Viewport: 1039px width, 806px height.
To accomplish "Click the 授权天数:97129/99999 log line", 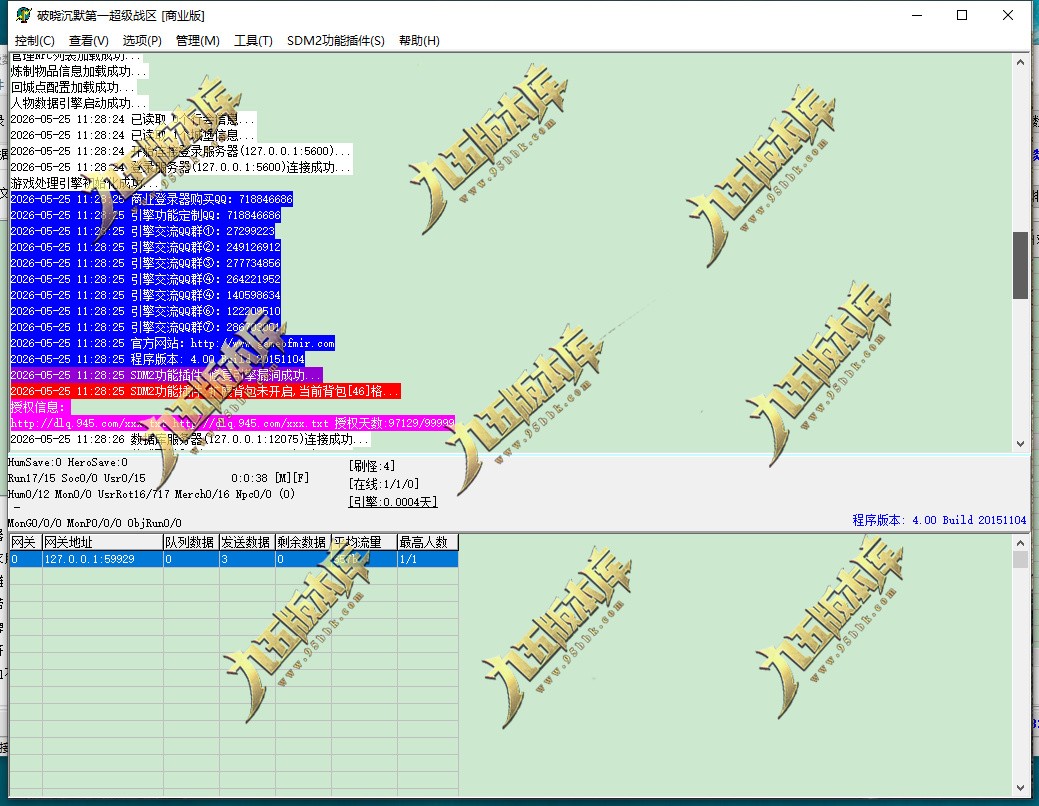I will coord(233,423).
